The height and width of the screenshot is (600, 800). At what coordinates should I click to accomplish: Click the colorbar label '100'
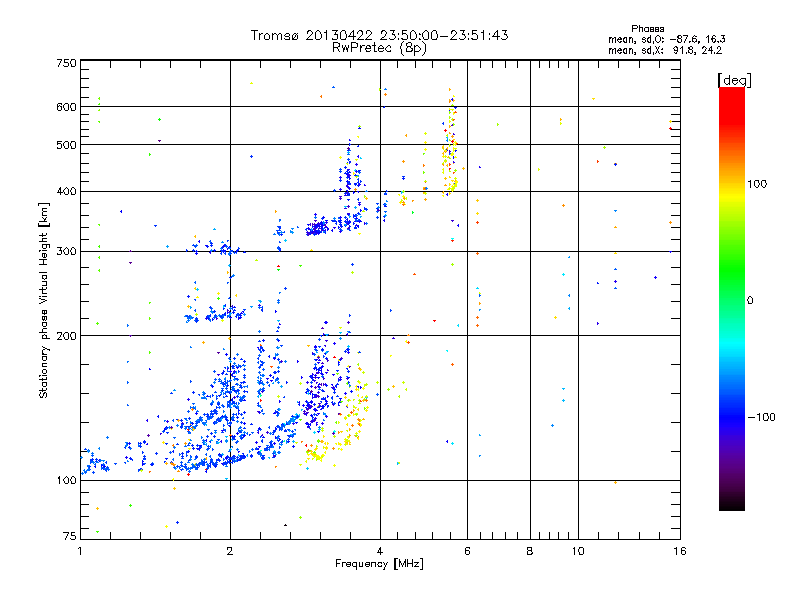tap(757, 184)
